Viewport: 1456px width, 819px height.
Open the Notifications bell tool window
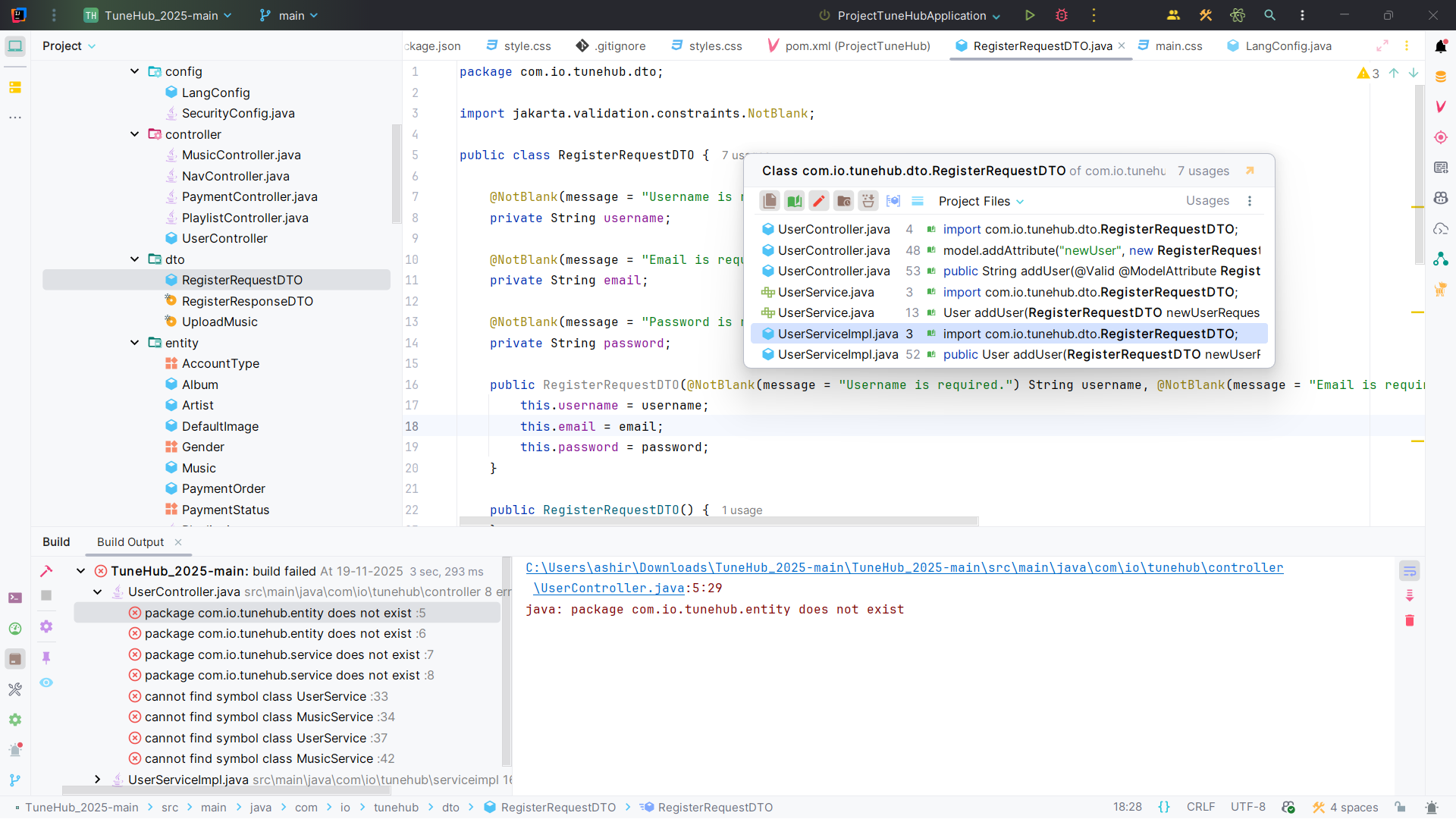[1441, 46]
